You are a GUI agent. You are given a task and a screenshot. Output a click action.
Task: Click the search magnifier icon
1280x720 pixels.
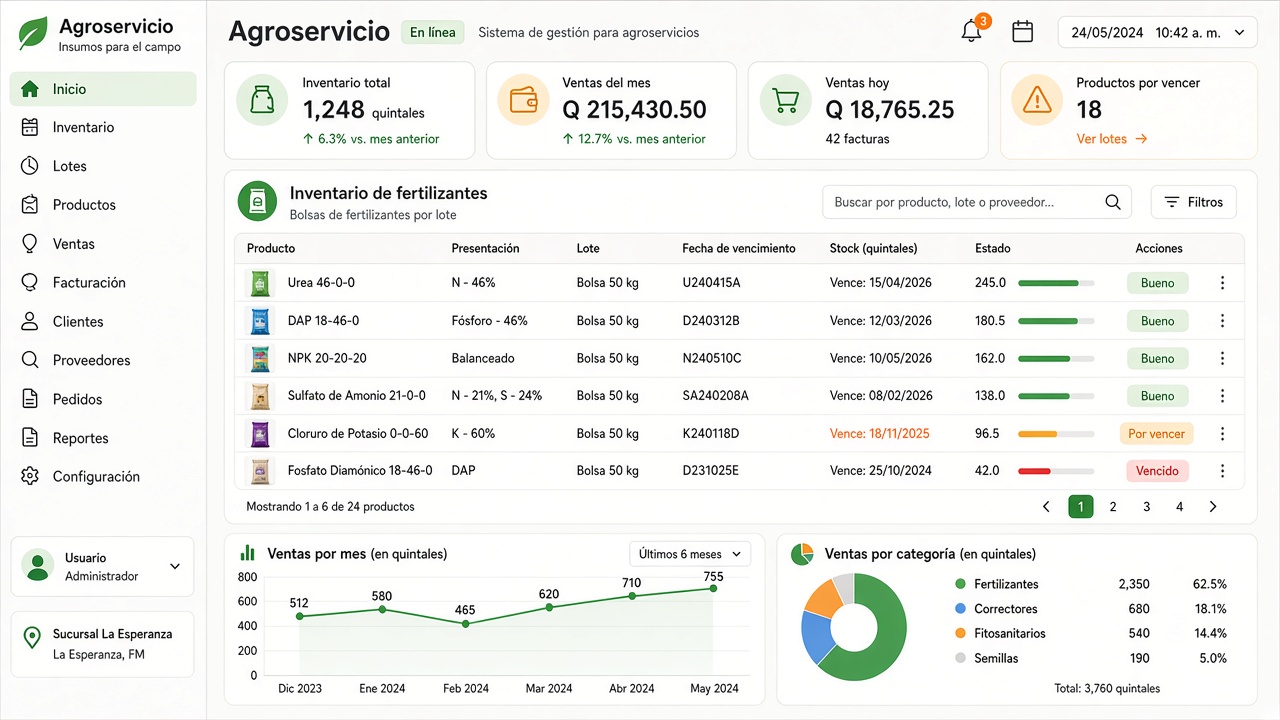coord(1113,202)
